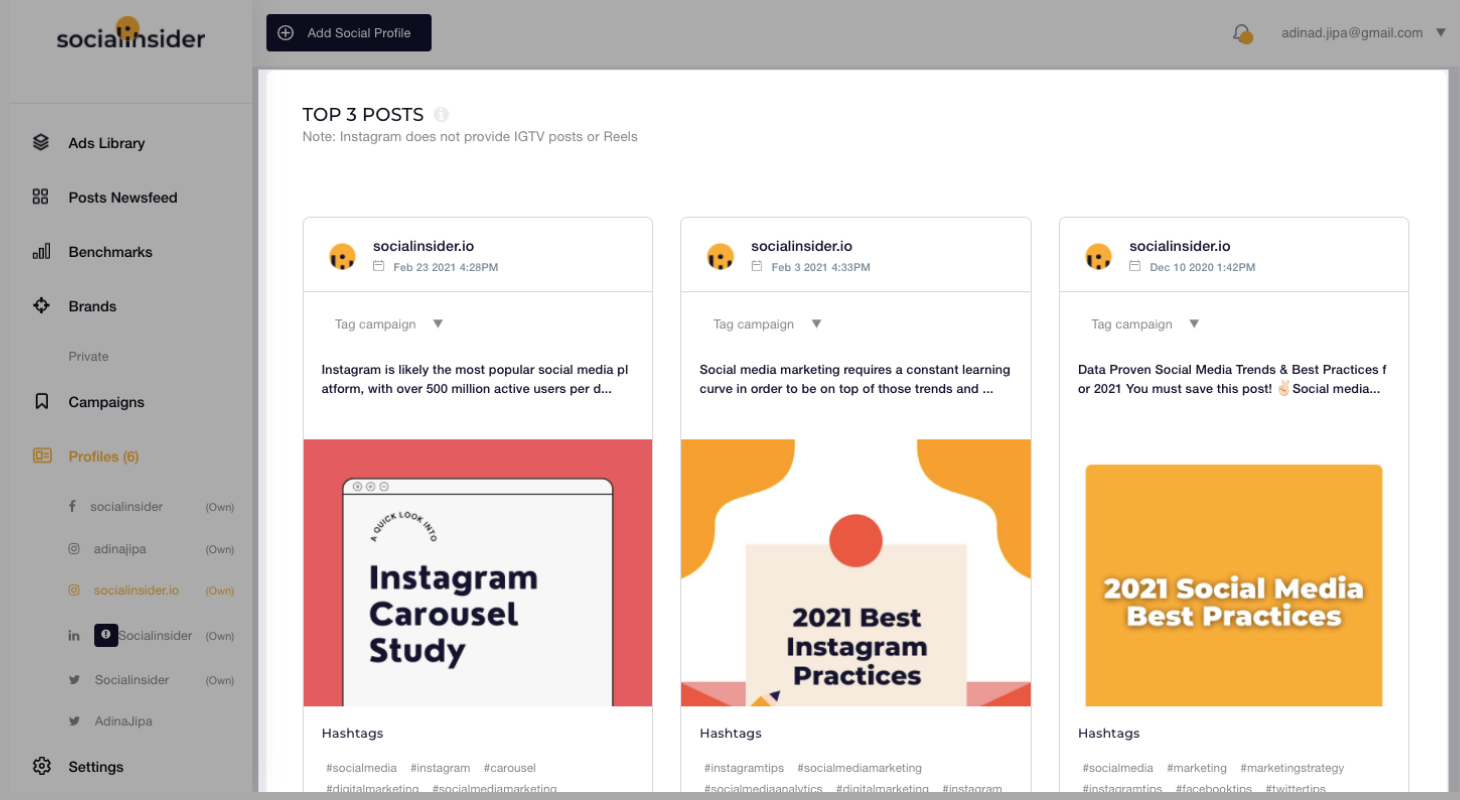The width and height of the screenshot is (1460, 800).
Task: Click the Twitter icon beside Socialinsider profile
Action: tap(73, 680)
